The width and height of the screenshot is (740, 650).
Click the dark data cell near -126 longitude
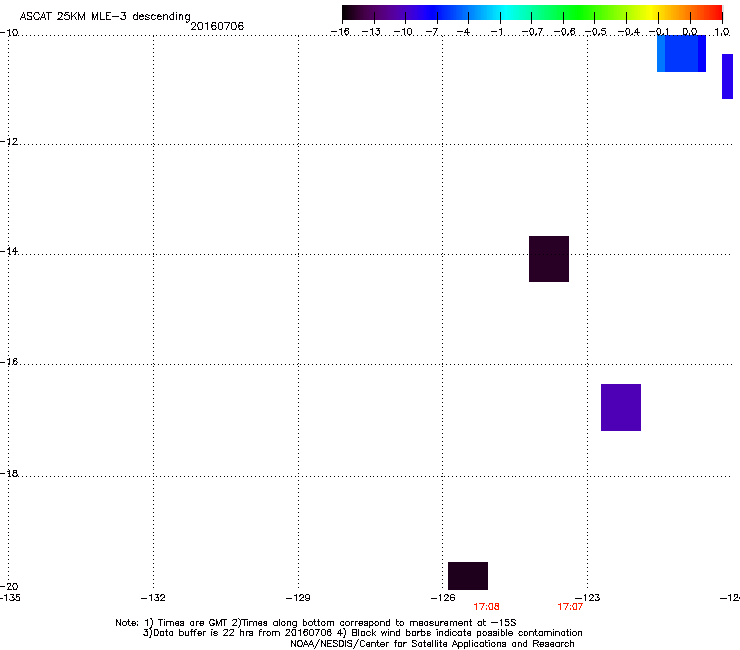(468, 576)
